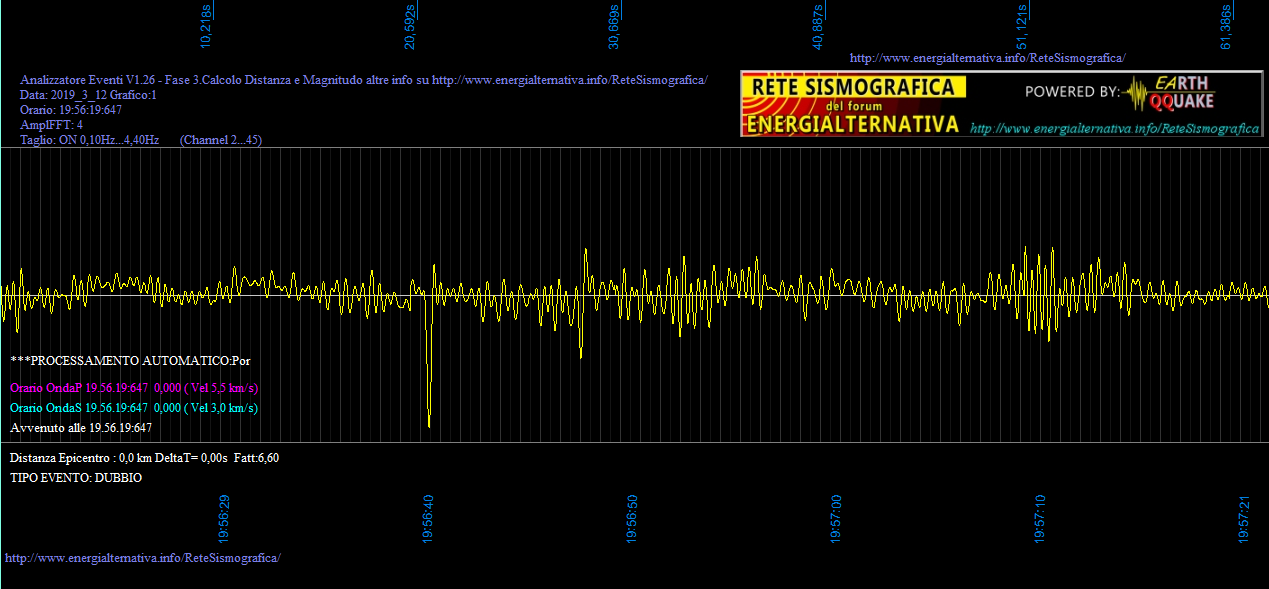Click the 'Taglio: ON 0,10Hz...4,40Hz' filter text
Screen dimensions: 1269x589
pyautogui.click(x=90, y=140)
